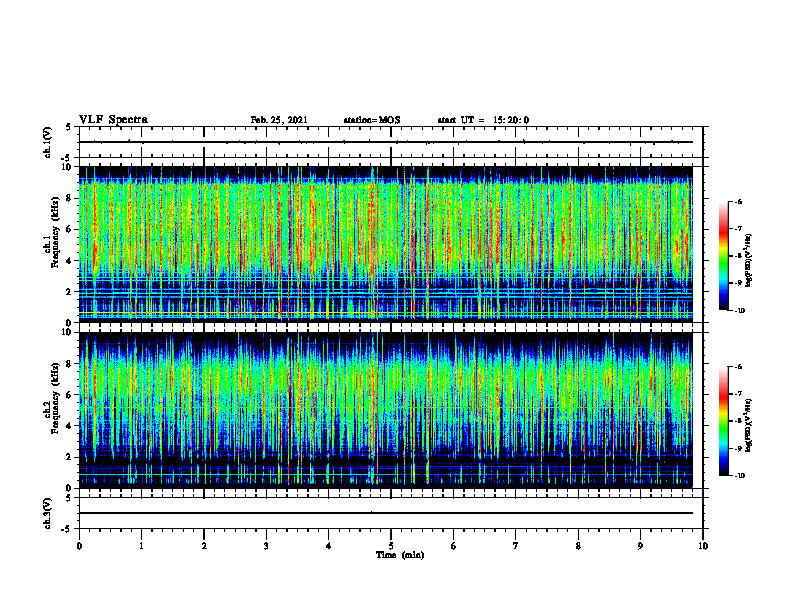Click the time axis tick label "0"
Viewport: 792px width, 612px height.
click(x=79, y=546)
